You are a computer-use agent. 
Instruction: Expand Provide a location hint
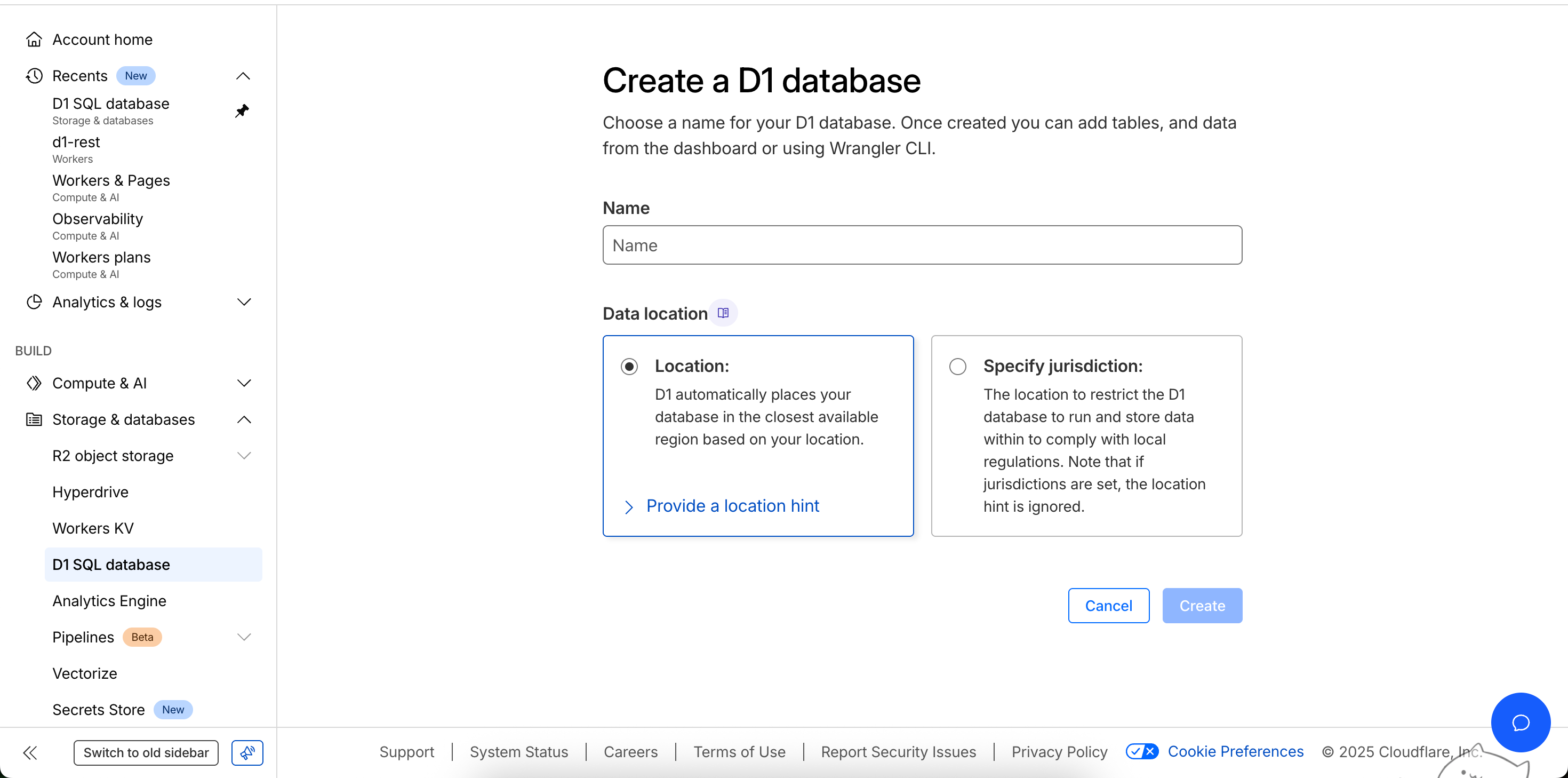point(732,506)
